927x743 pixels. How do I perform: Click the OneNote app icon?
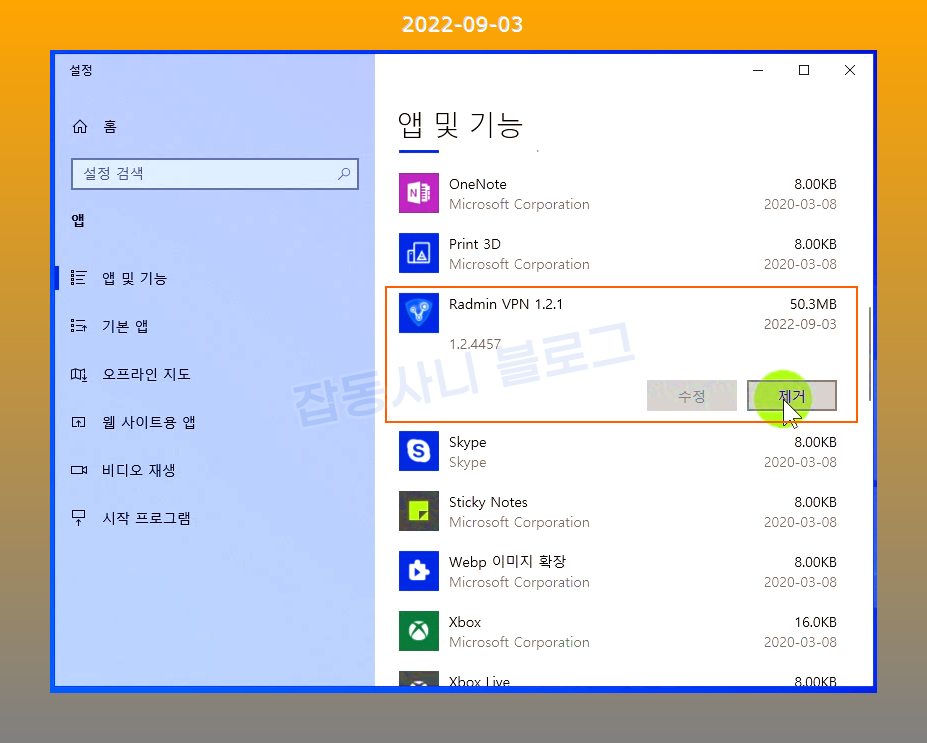point(419,193)
